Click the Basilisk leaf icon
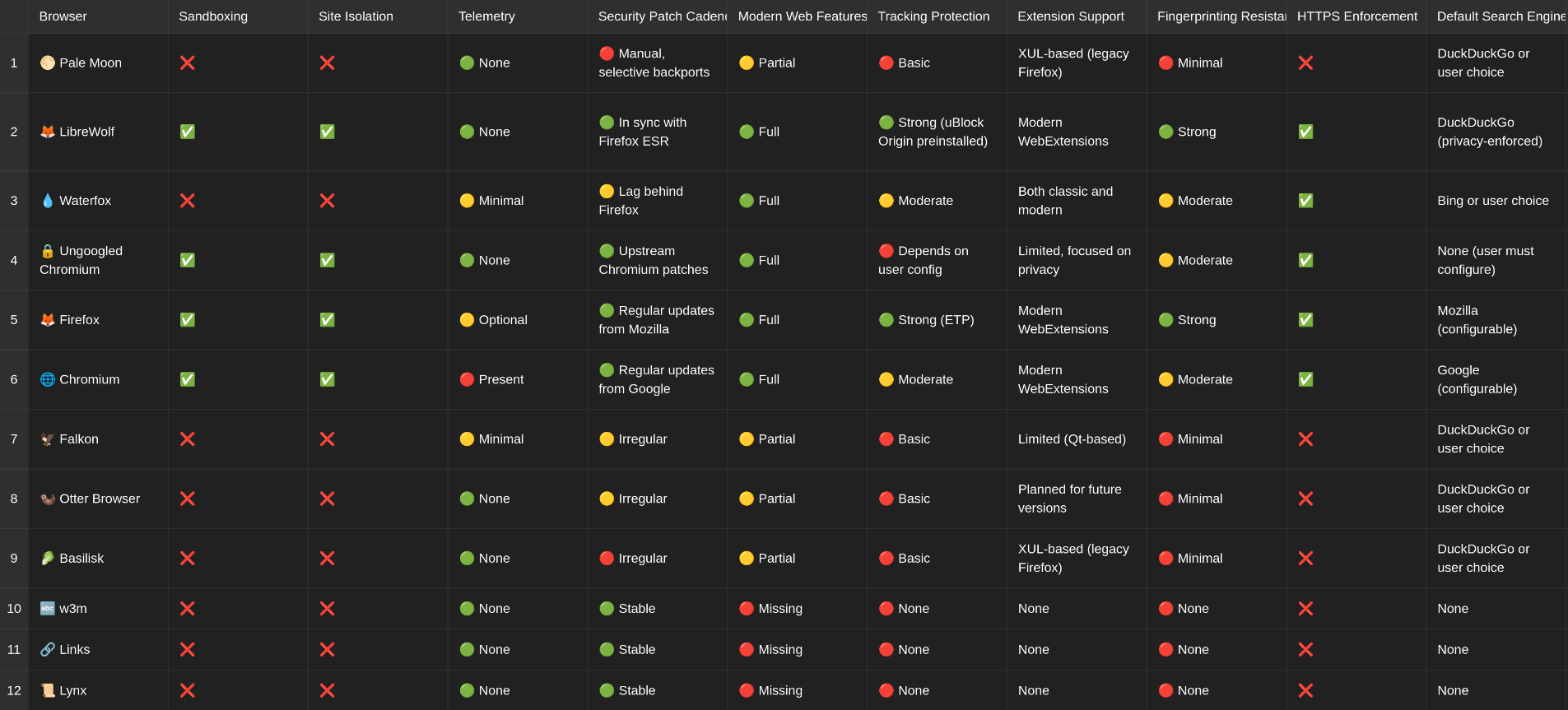1568x710 pixels. tap(48, 558)
